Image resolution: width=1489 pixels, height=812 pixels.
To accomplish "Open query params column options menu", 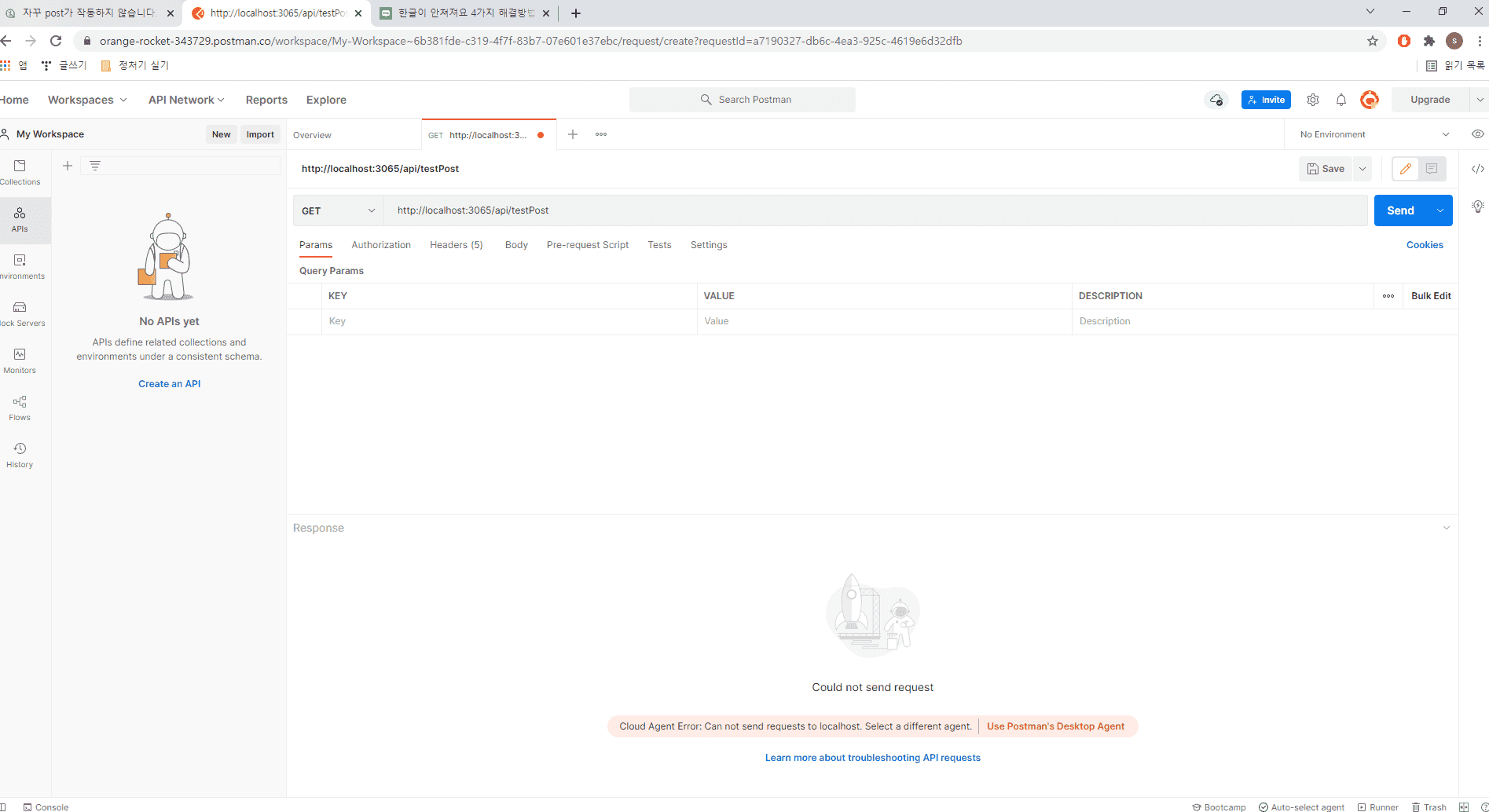I will tap(1388, 296).
